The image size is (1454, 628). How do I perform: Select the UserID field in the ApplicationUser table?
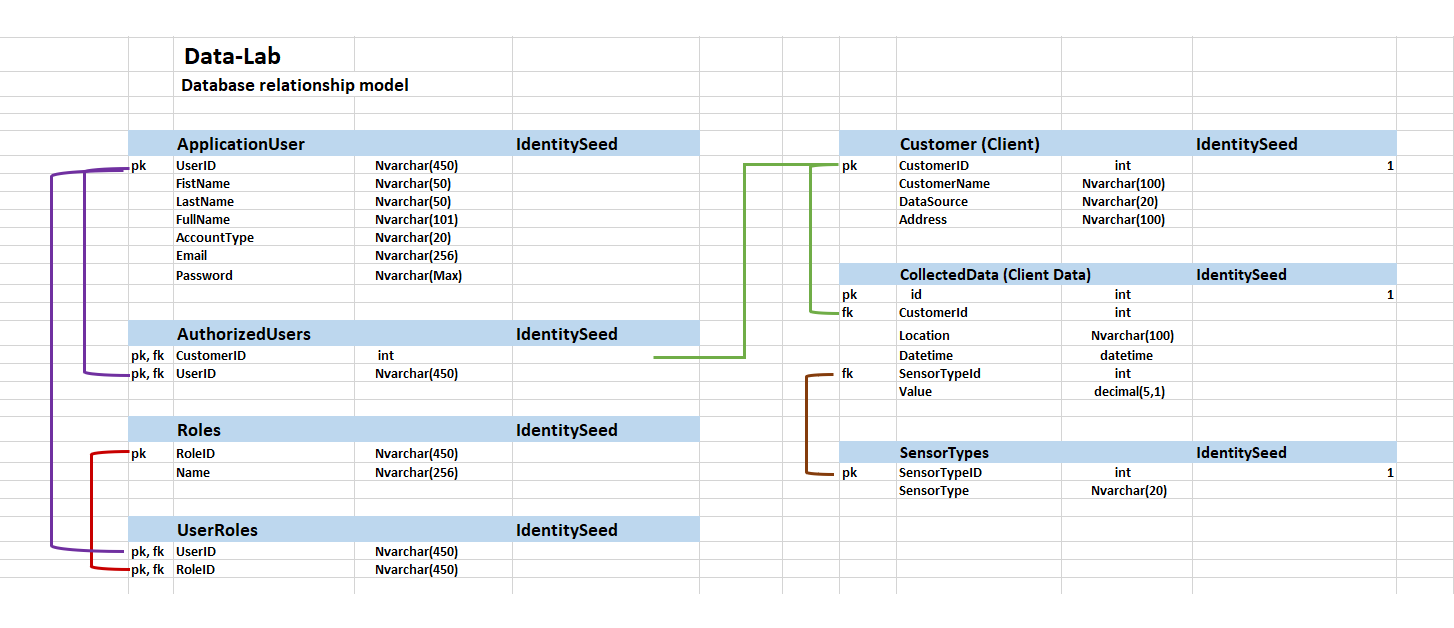(196, 166)
